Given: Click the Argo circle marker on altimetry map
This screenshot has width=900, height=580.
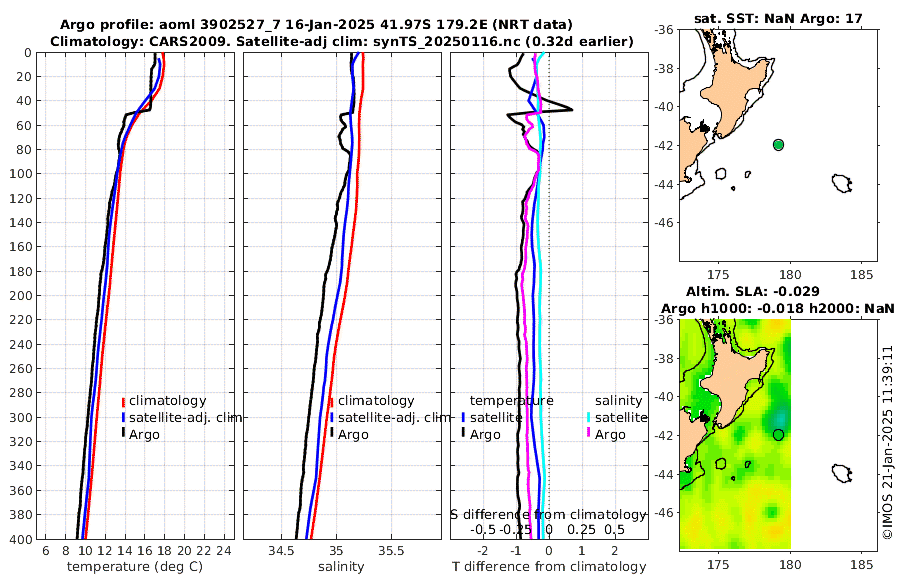Looking at the screenshot, I should tap(778, 435).
